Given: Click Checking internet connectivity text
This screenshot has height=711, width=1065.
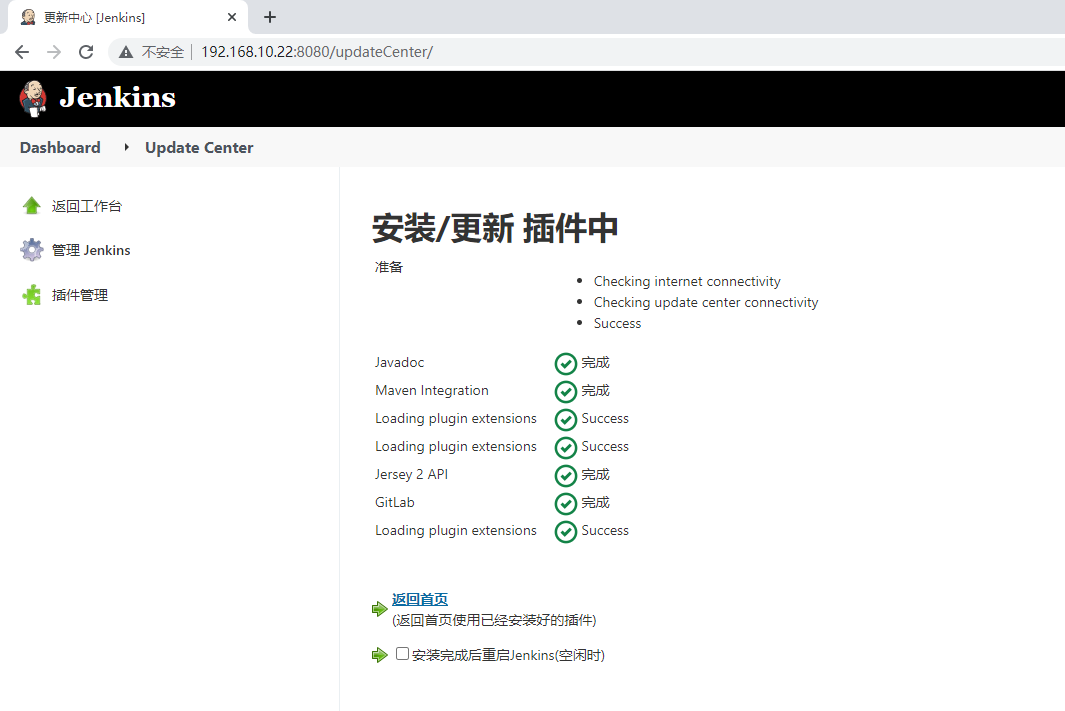Looking at the screenshot, I should pyautogui.click(x=687, y=281).
